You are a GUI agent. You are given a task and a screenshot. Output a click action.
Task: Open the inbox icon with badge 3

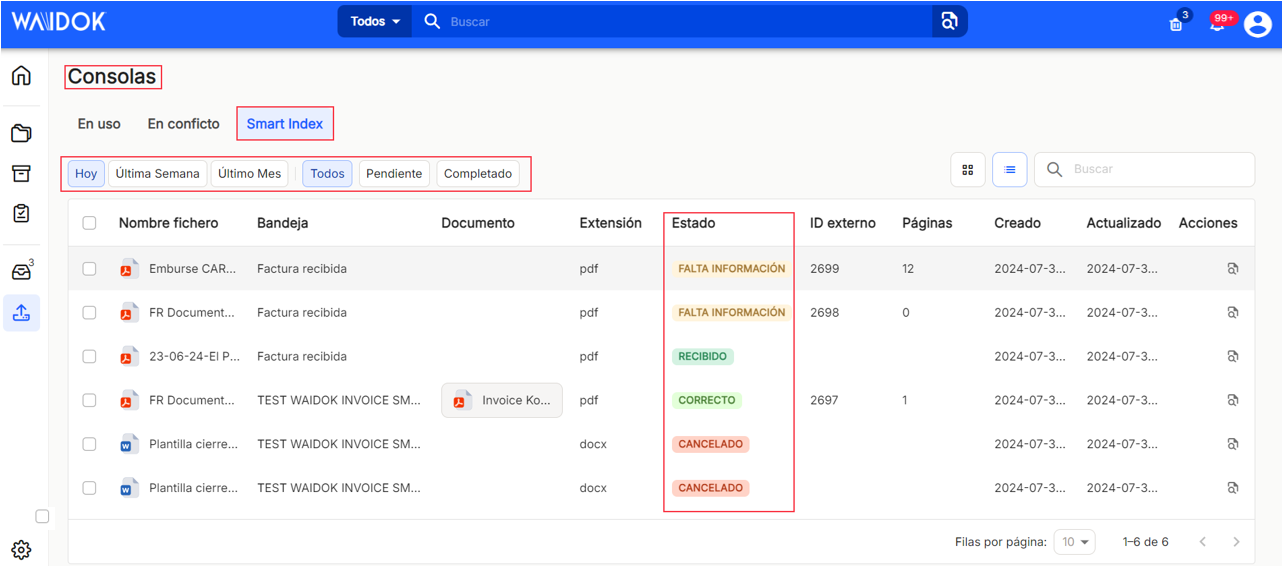click(21, 272)
